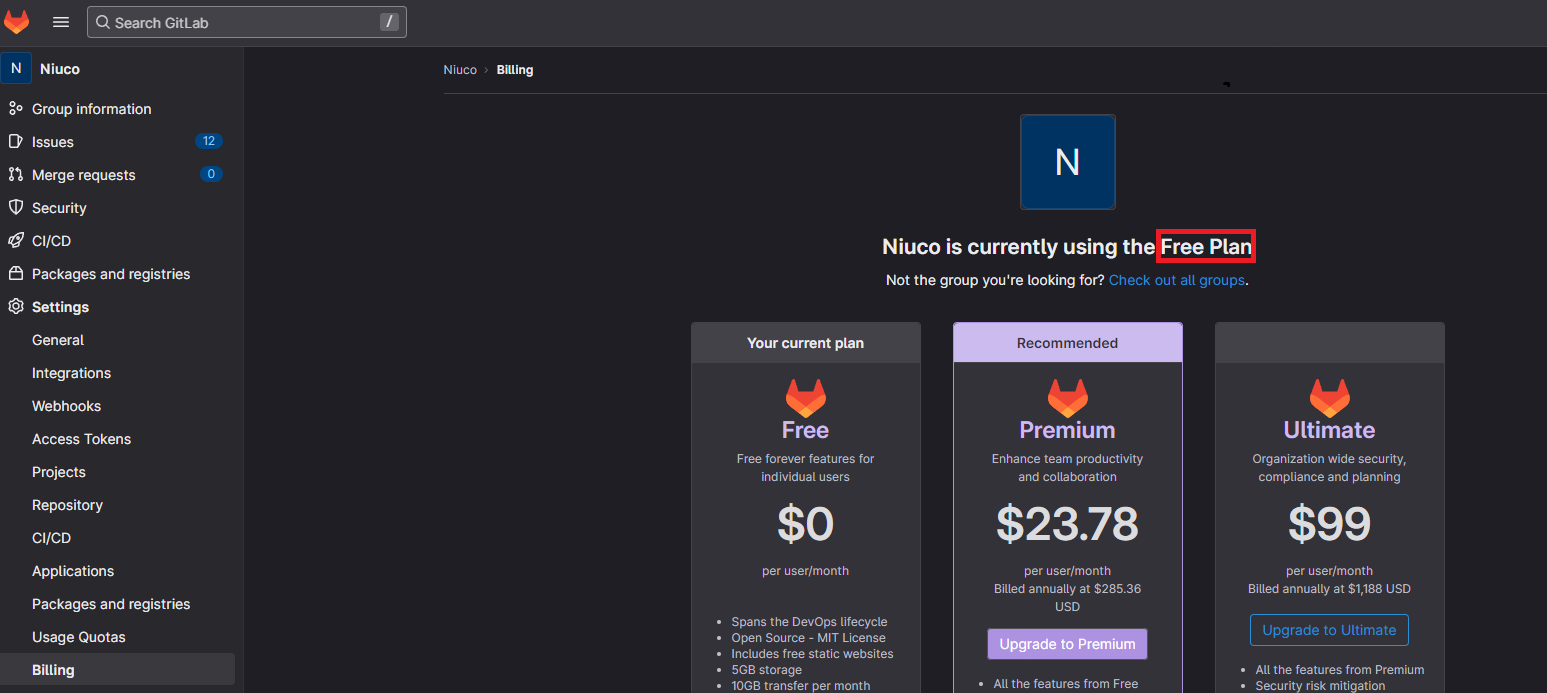Click the Merge requests count badge 0
The height and width of the screenshot is (693, 1547).
tap(210, 174)
